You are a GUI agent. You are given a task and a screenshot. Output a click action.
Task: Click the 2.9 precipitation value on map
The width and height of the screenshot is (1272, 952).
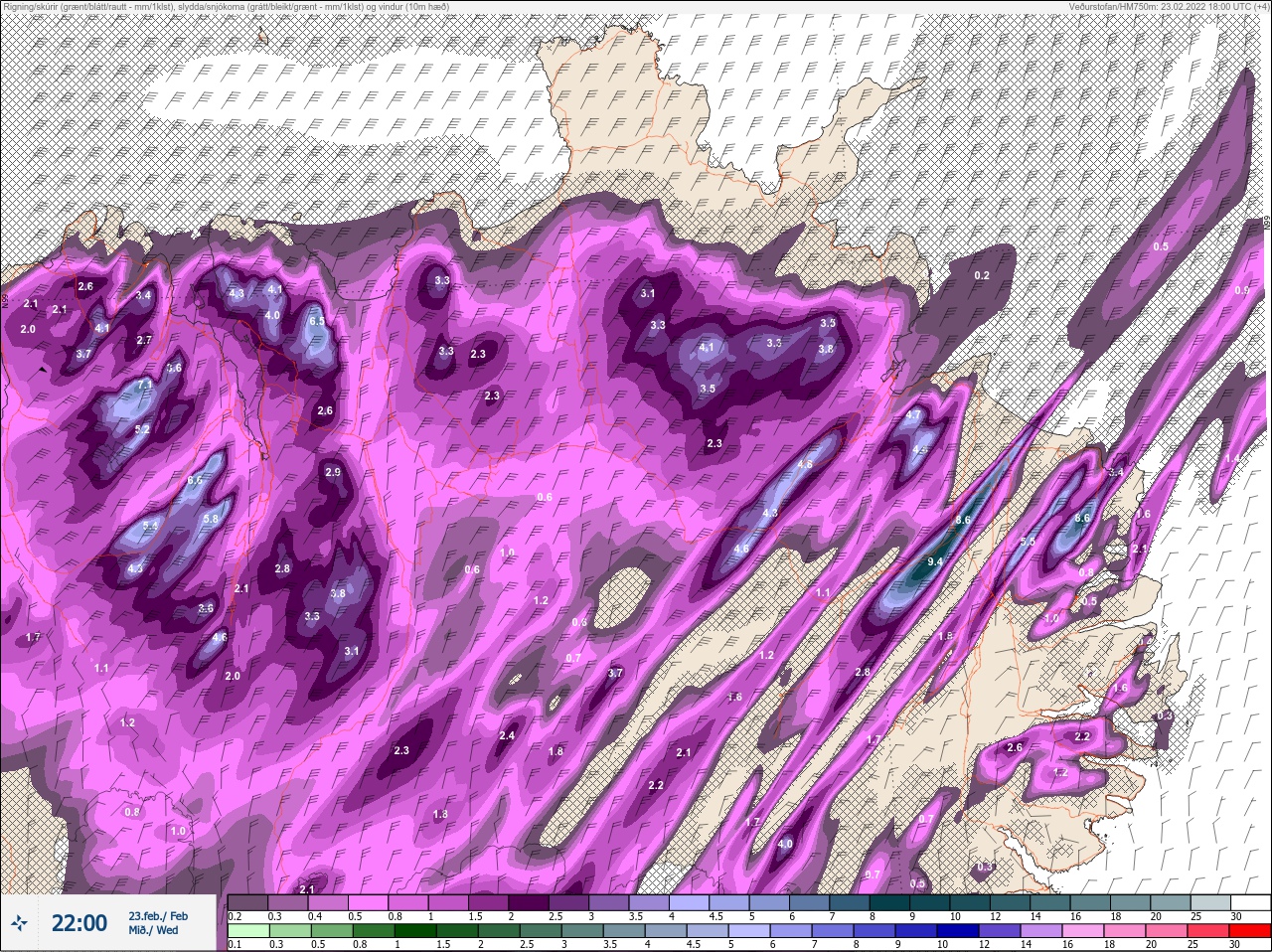point(333,472)
